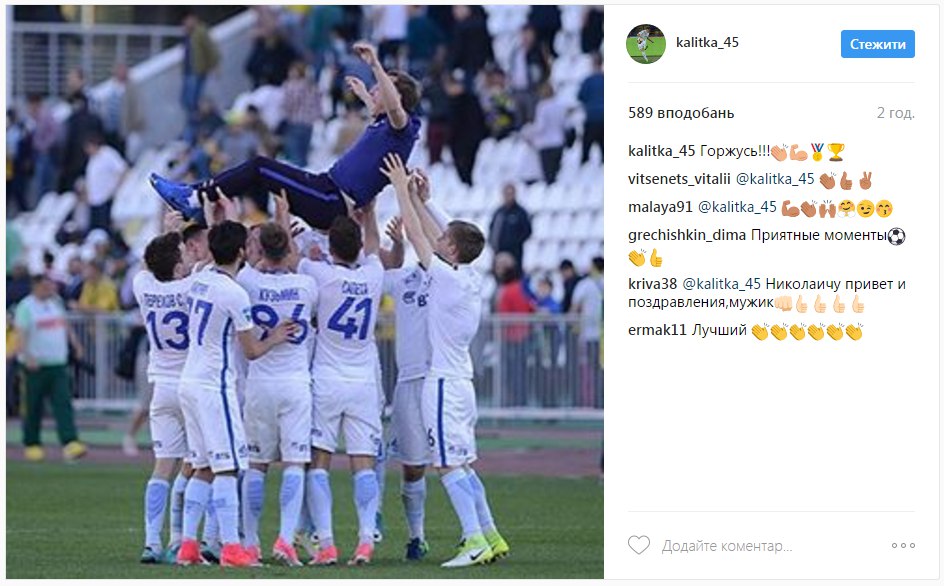Open the three-dots more options menu
The width and height of the screenshot is (944, 586).
point(903,546)
